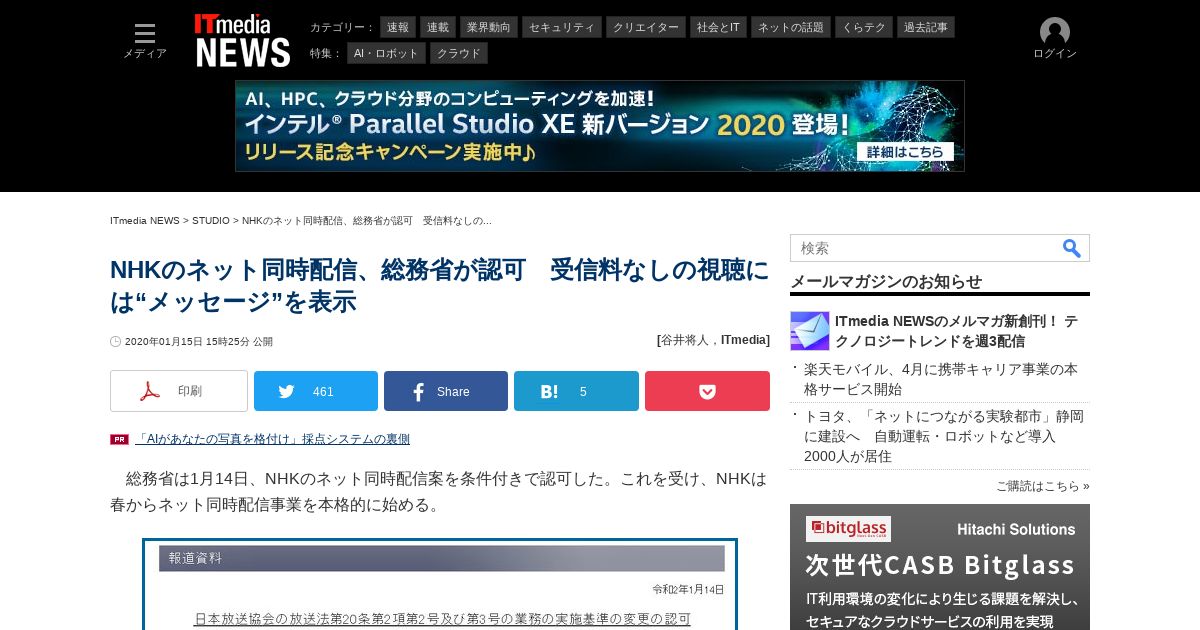Open the ITmedia author link
Viewport: 1200px width, 630px height.
click(743, 340)
